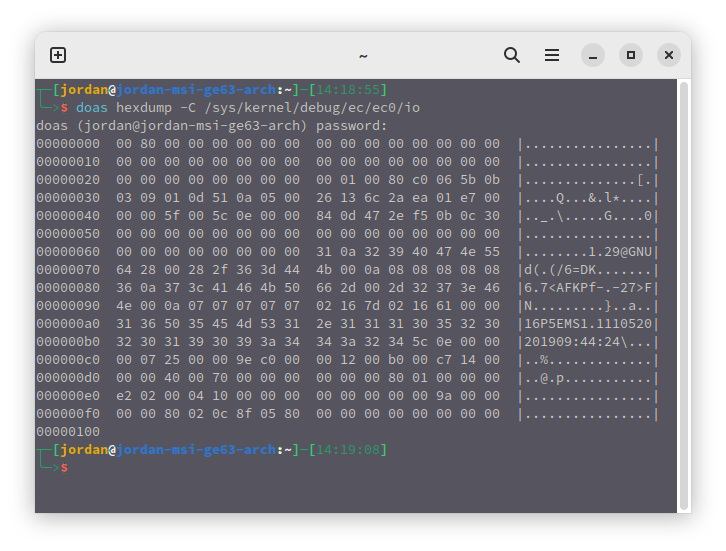The height and width of the screenshot is (551, 726).
Task: Click offset 00000040 in hexdump
Action: (68, 216)
